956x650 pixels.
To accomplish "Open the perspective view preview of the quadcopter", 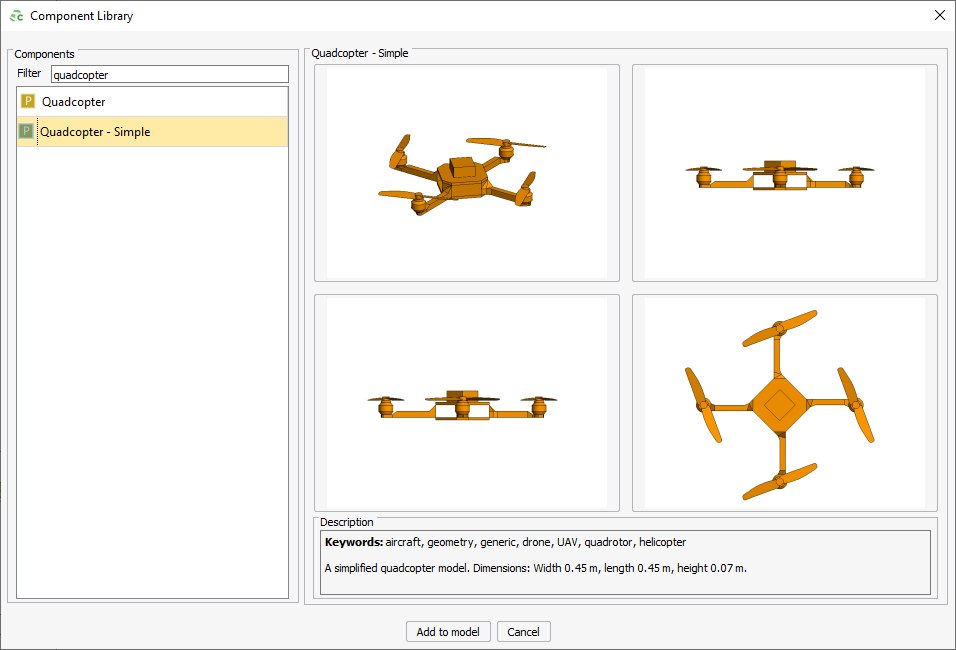I will 465,172.
